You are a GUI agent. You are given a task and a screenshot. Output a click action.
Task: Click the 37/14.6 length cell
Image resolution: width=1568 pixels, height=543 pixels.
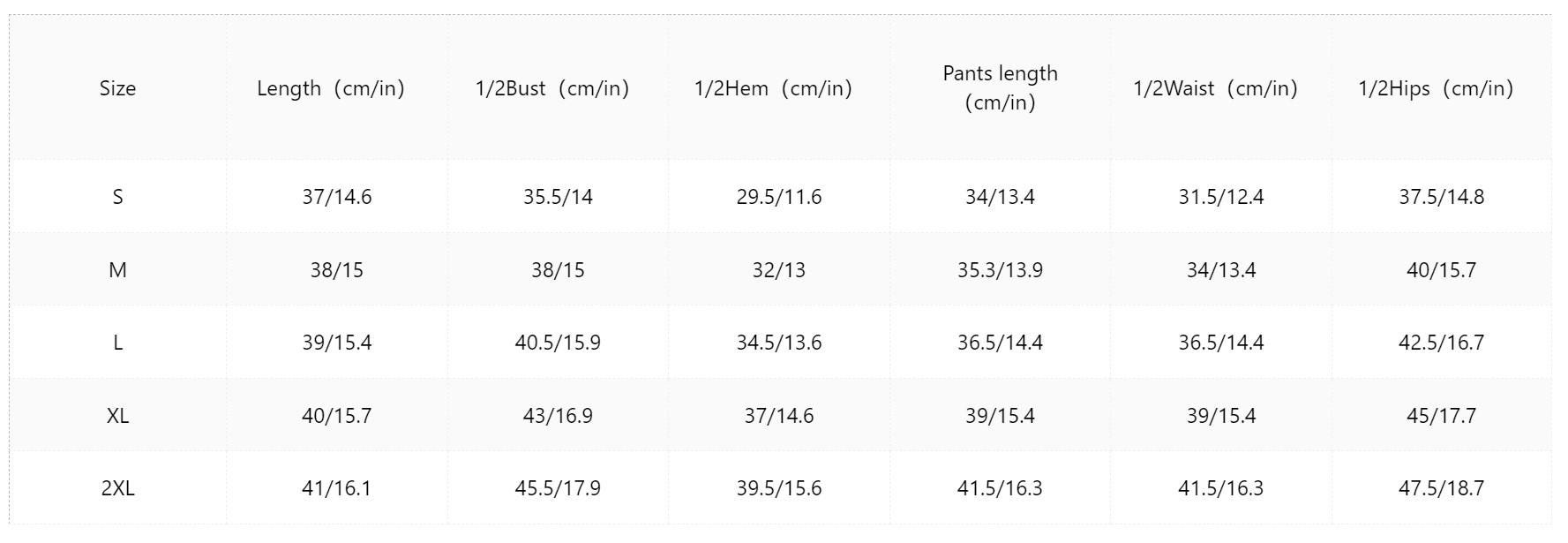[x=336, y=197]
